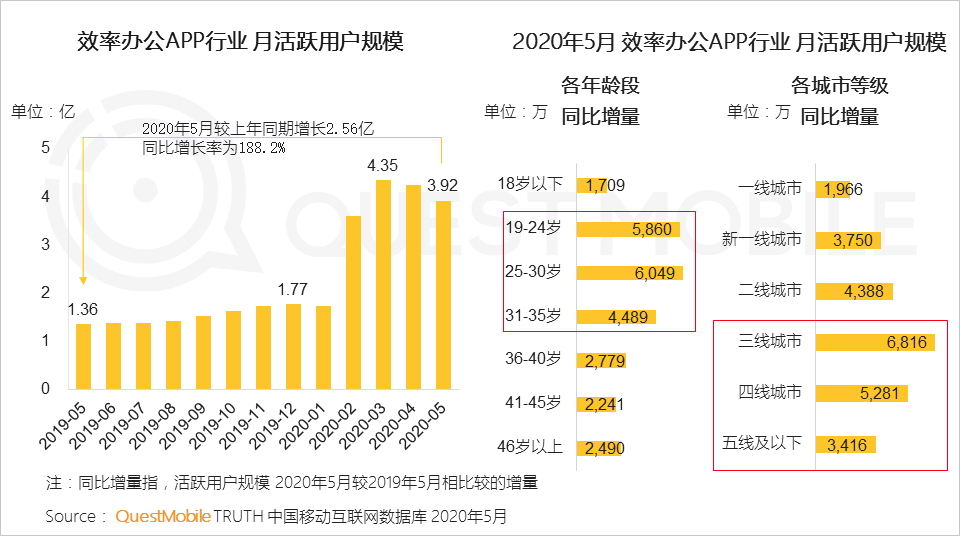Screen dimensions: 960x536
Task: Click the 2020-03 bar labeled 4.35
Action: click(383, 284)
